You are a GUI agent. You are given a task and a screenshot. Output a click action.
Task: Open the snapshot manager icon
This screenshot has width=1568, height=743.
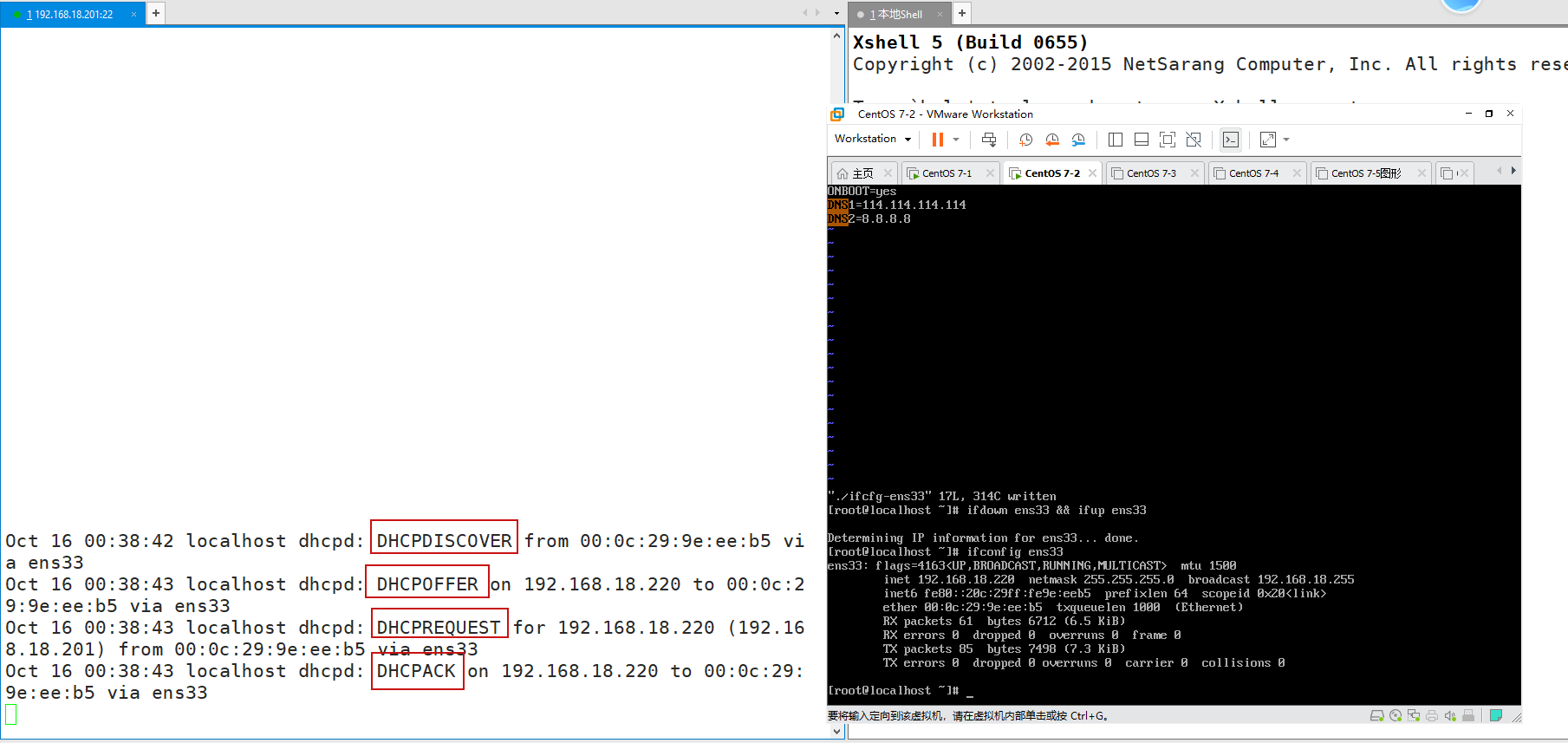point(1078,140)
